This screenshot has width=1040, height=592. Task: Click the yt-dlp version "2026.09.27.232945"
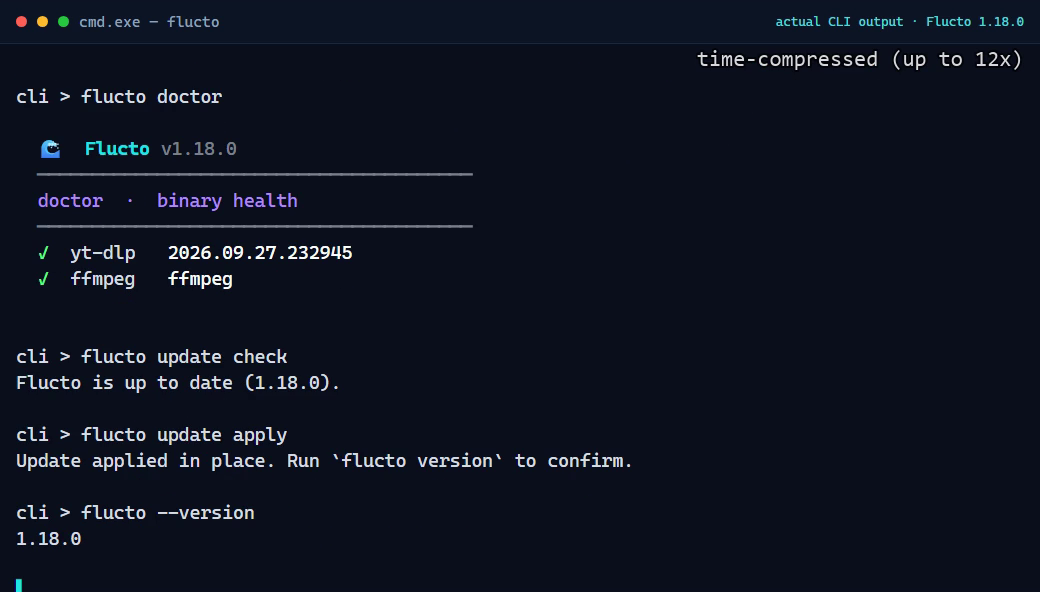pyautogui.click(x=260, y=253)
